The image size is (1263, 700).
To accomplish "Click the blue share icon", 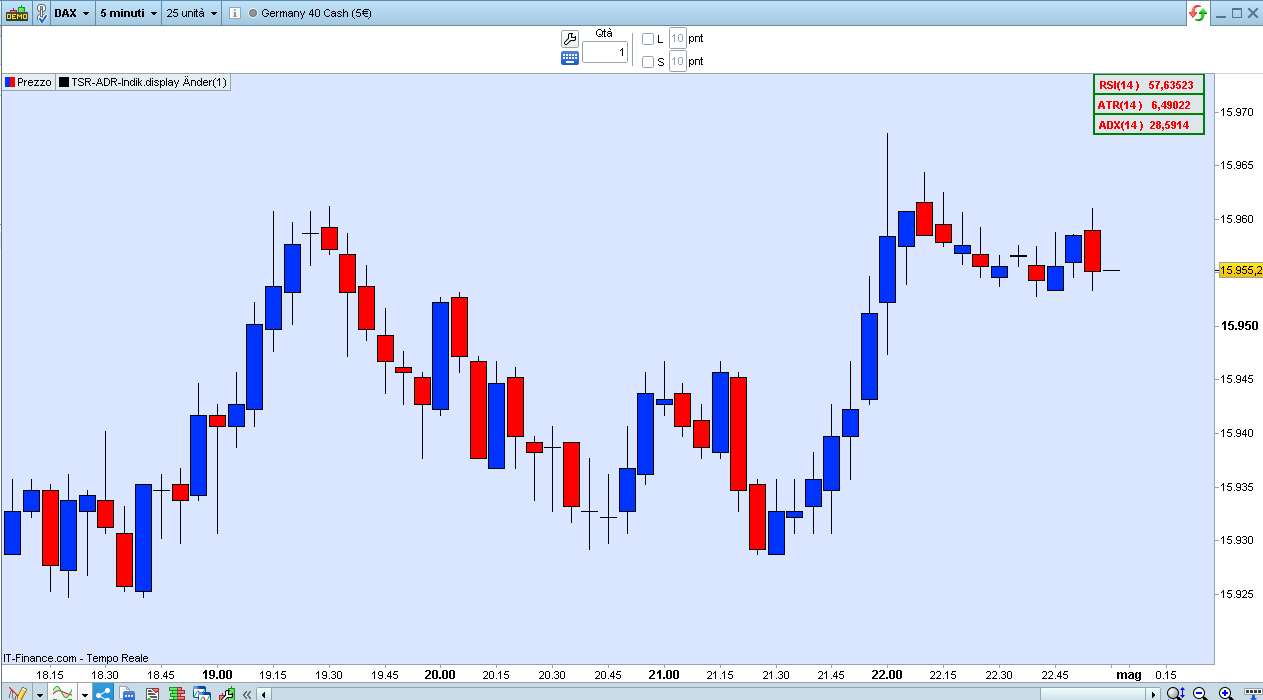I will pos(104,692).
